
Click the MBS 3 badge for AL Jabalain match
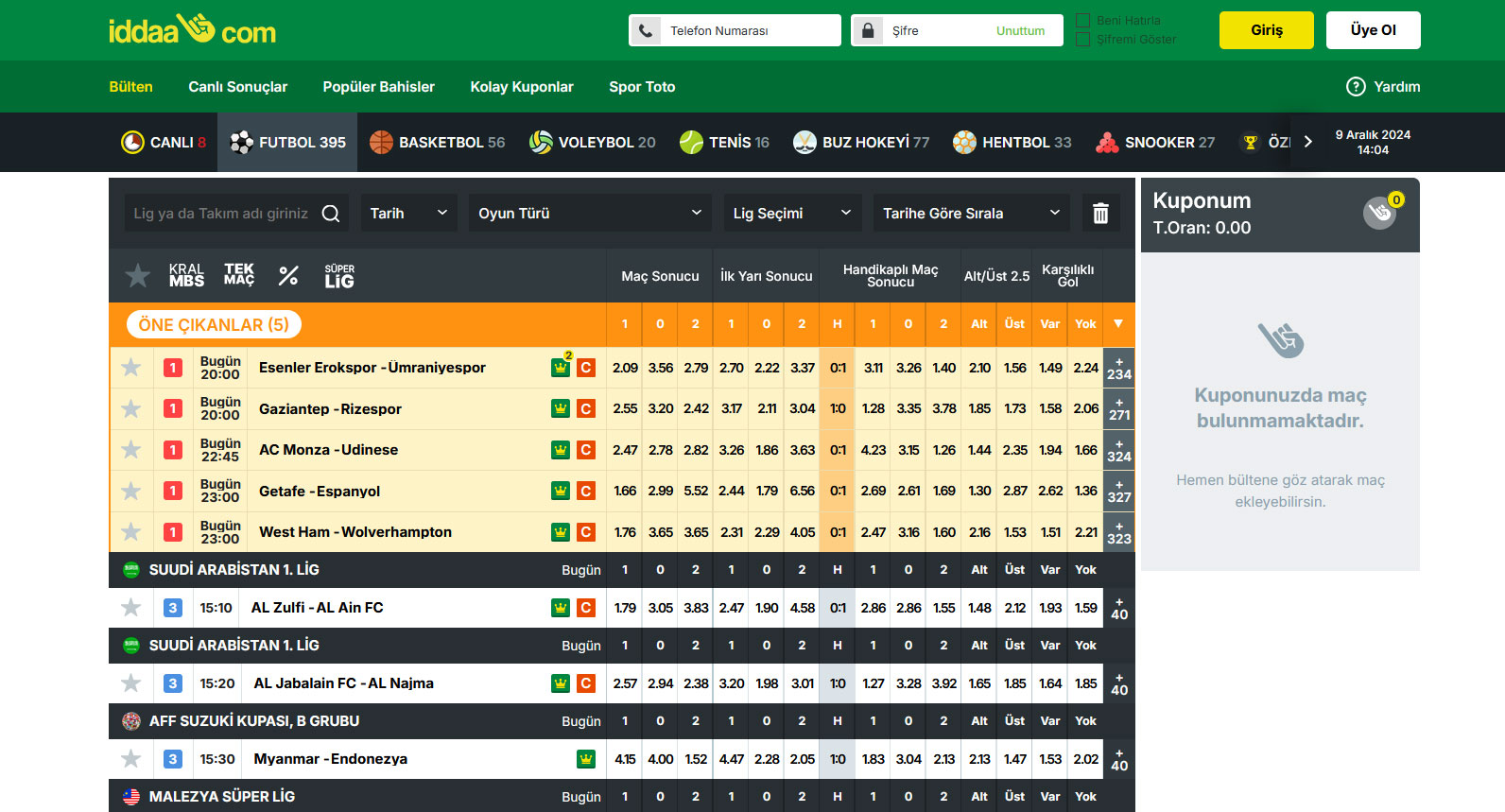[x=173, y=683]
